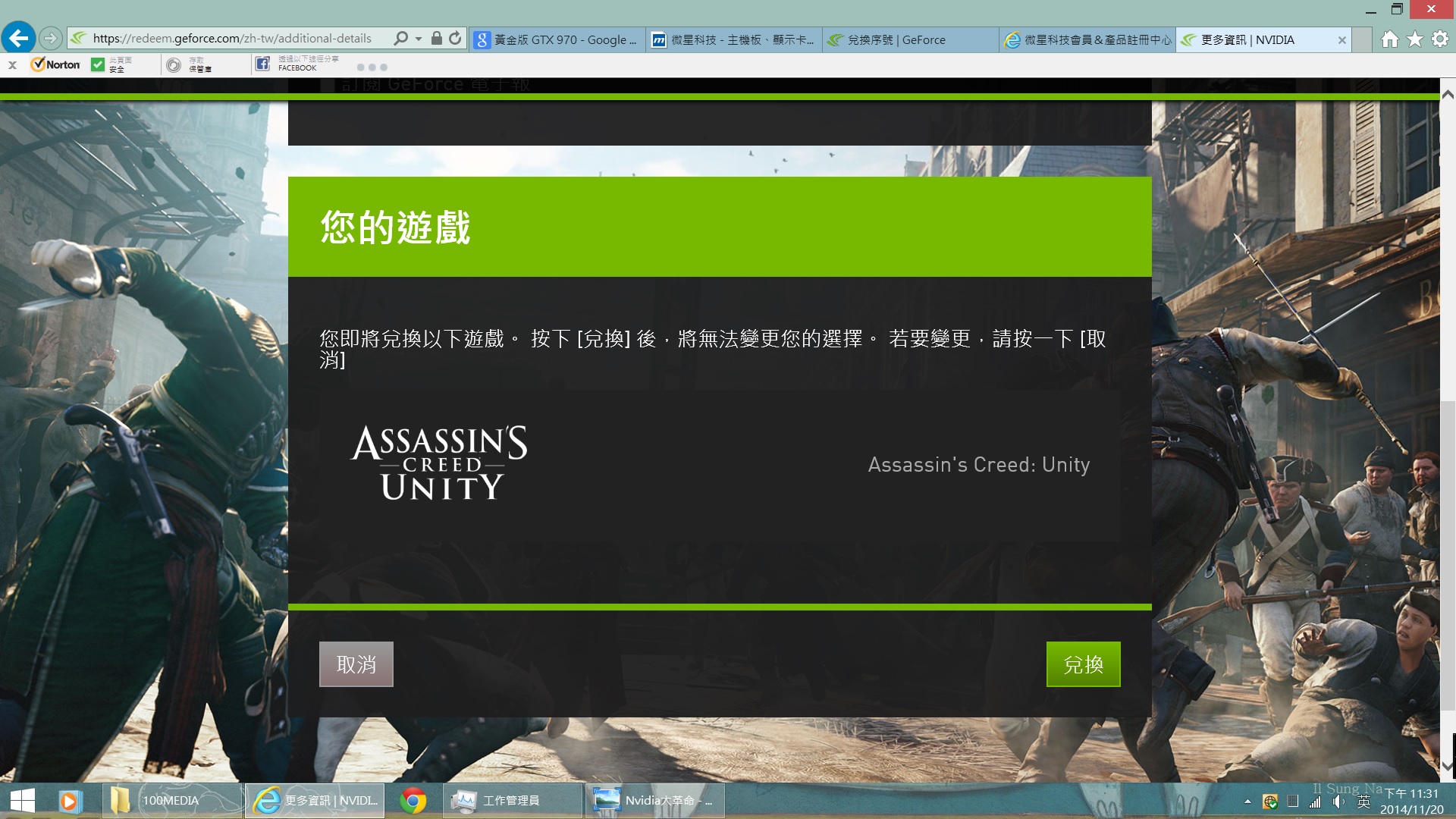Open Google Chrome from taskbar
The height and width of the screenshot is (819, 1456).
point(413,801)
